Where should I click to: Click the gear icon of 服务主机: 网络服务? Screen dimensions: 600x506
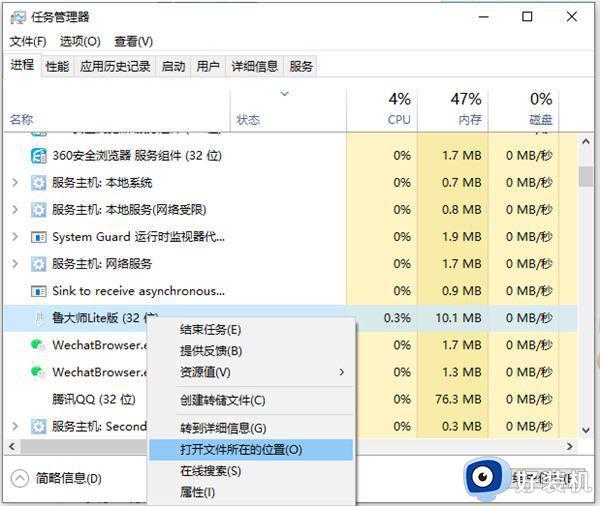[x=38, y=264]
